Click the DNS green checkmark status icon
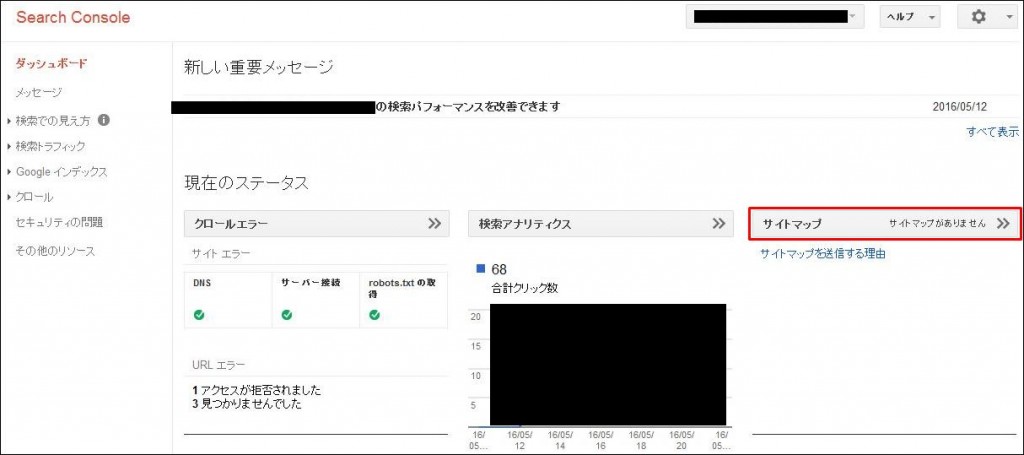Viewport: 1024px width, 455px height. pyautogui.click(x=199, y=314)
